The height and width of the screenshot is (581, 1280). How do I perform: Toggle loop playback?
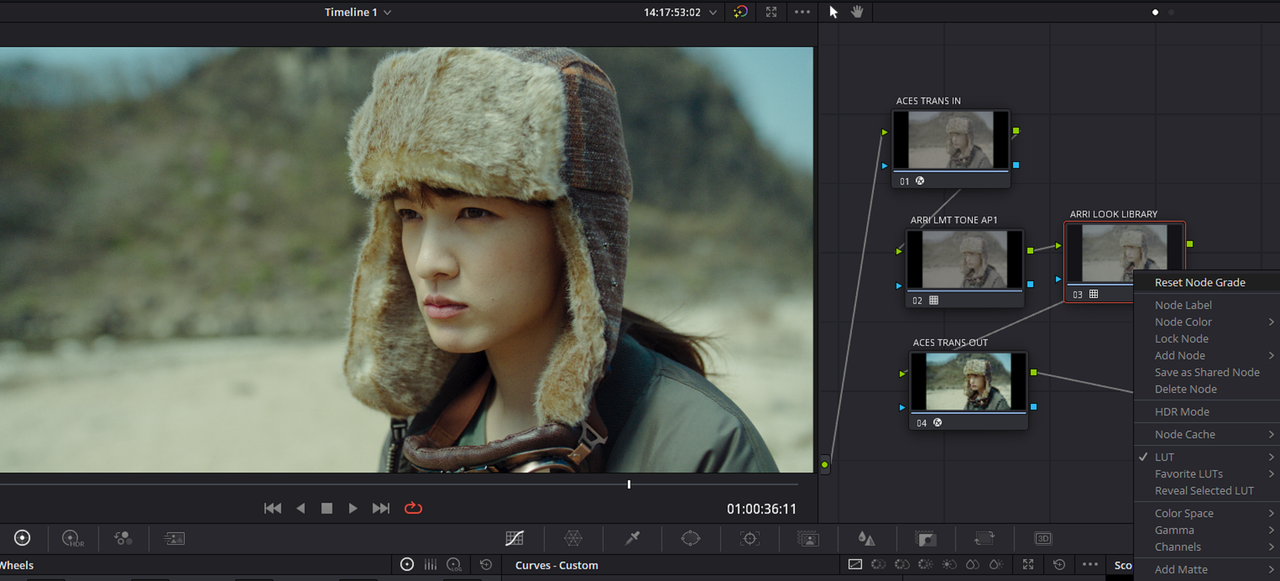click(x=413, y=508)
